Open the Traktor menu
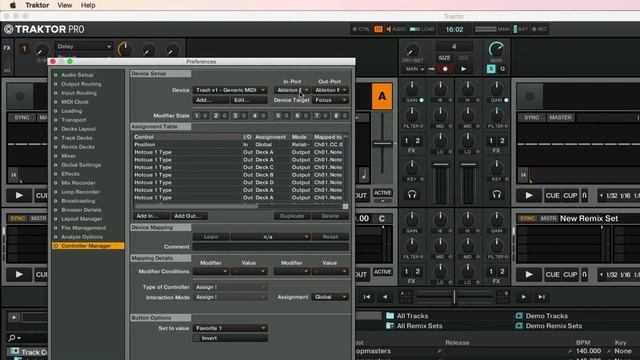 point(37,5)
